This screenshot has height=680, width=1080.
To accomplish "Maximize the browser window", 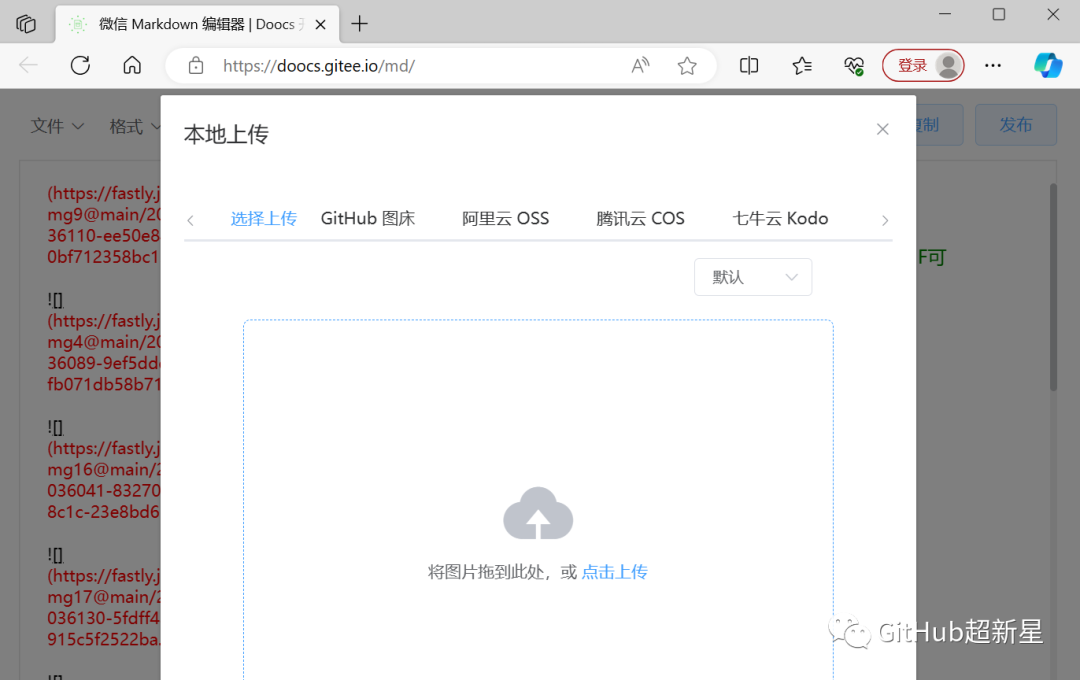I will 999,14.
